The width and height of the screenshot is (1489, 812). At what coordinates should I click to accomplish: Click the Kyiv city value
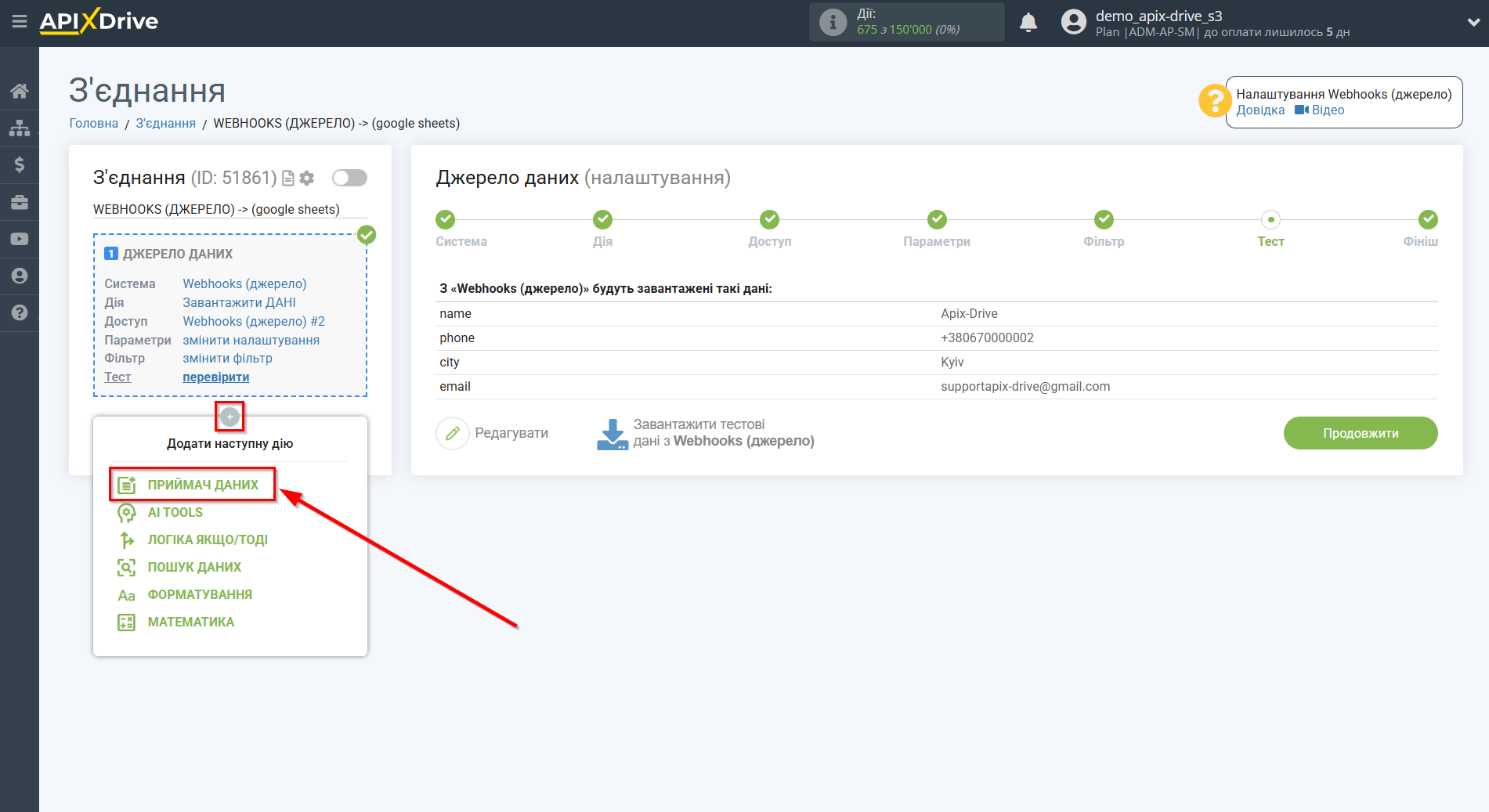point(952,362)
